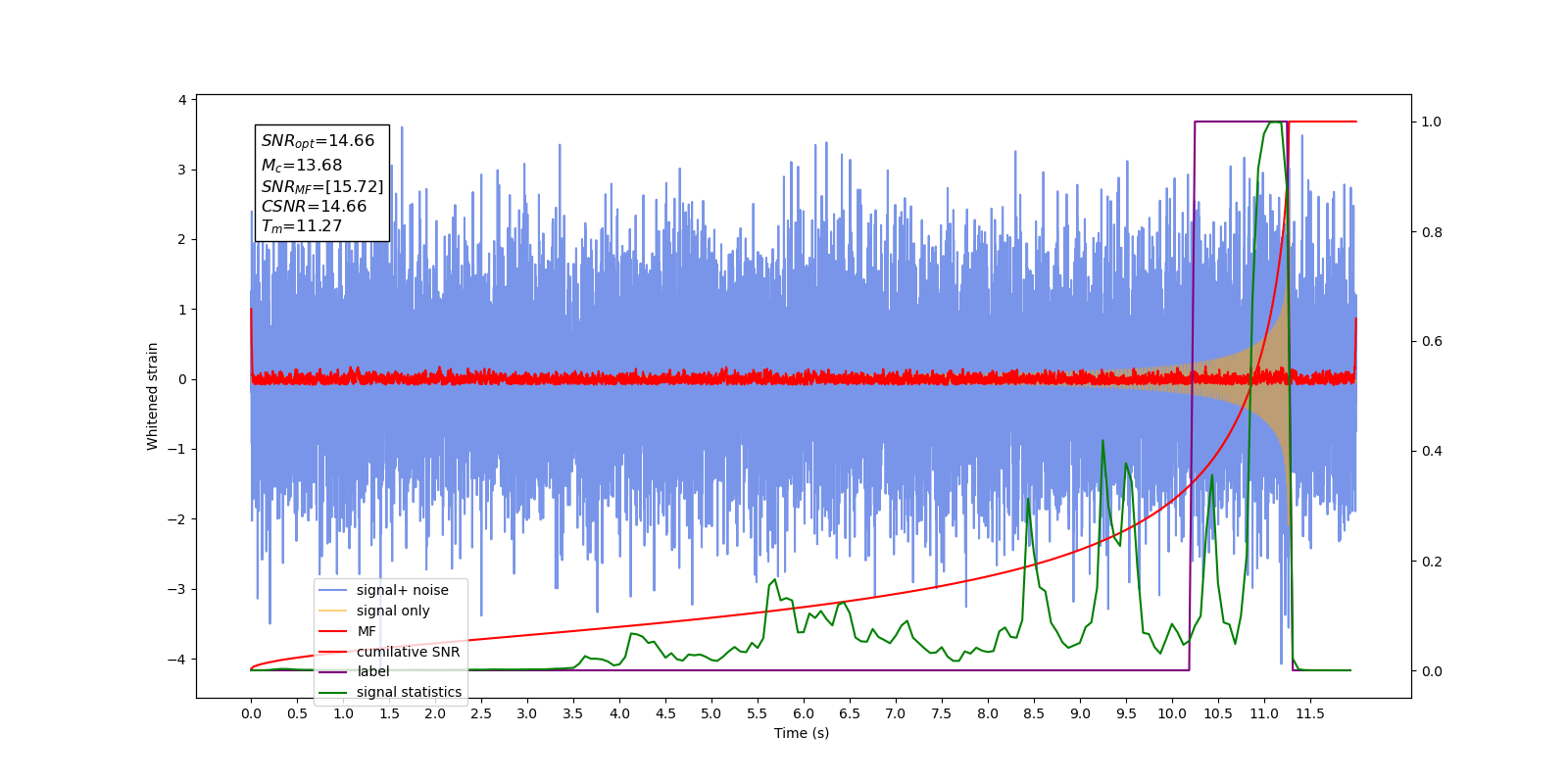Click the x-axis tick label 0.0

(x=251, y=713)
